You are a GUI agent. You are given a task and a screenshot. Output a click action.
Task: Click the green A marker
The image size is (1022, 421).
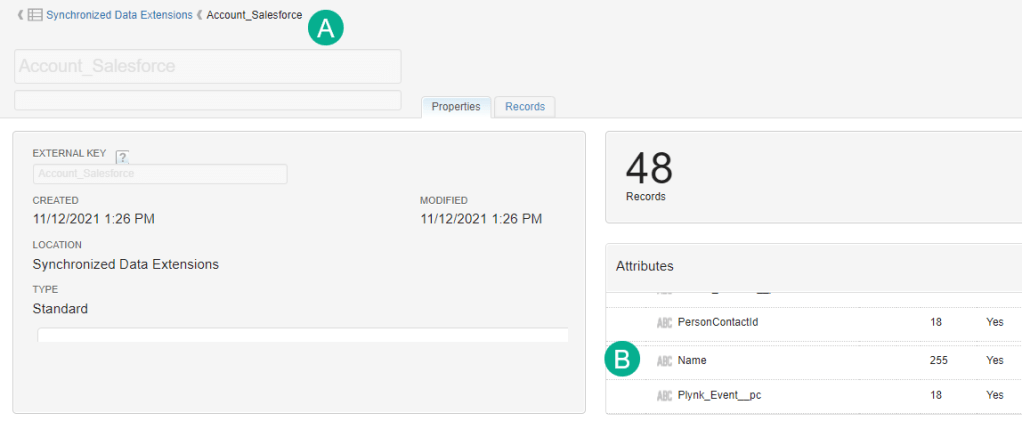pyautogui.click(x=325, y=29)
